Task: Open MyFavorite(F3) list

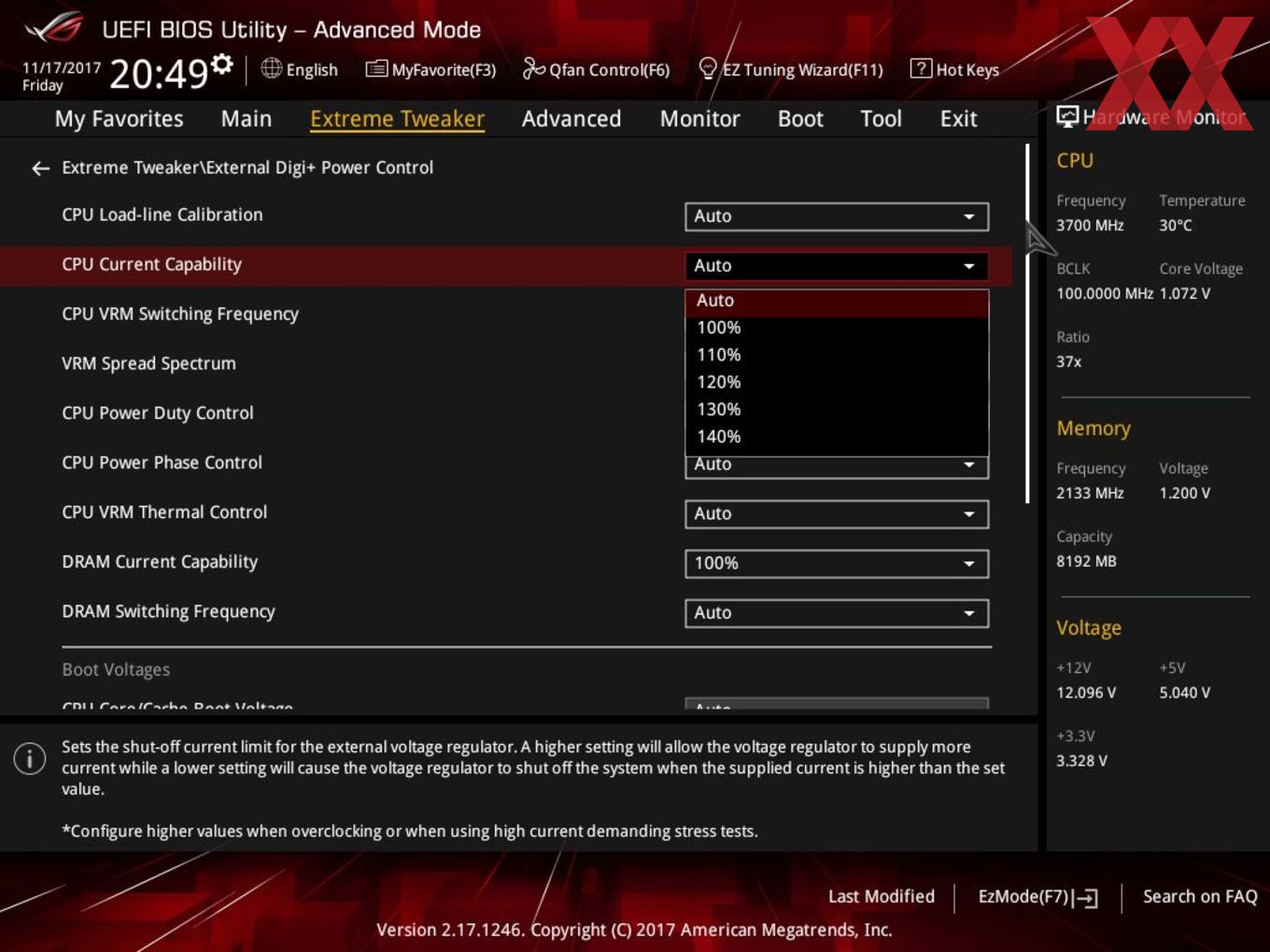Action: (x=430, y=69)
